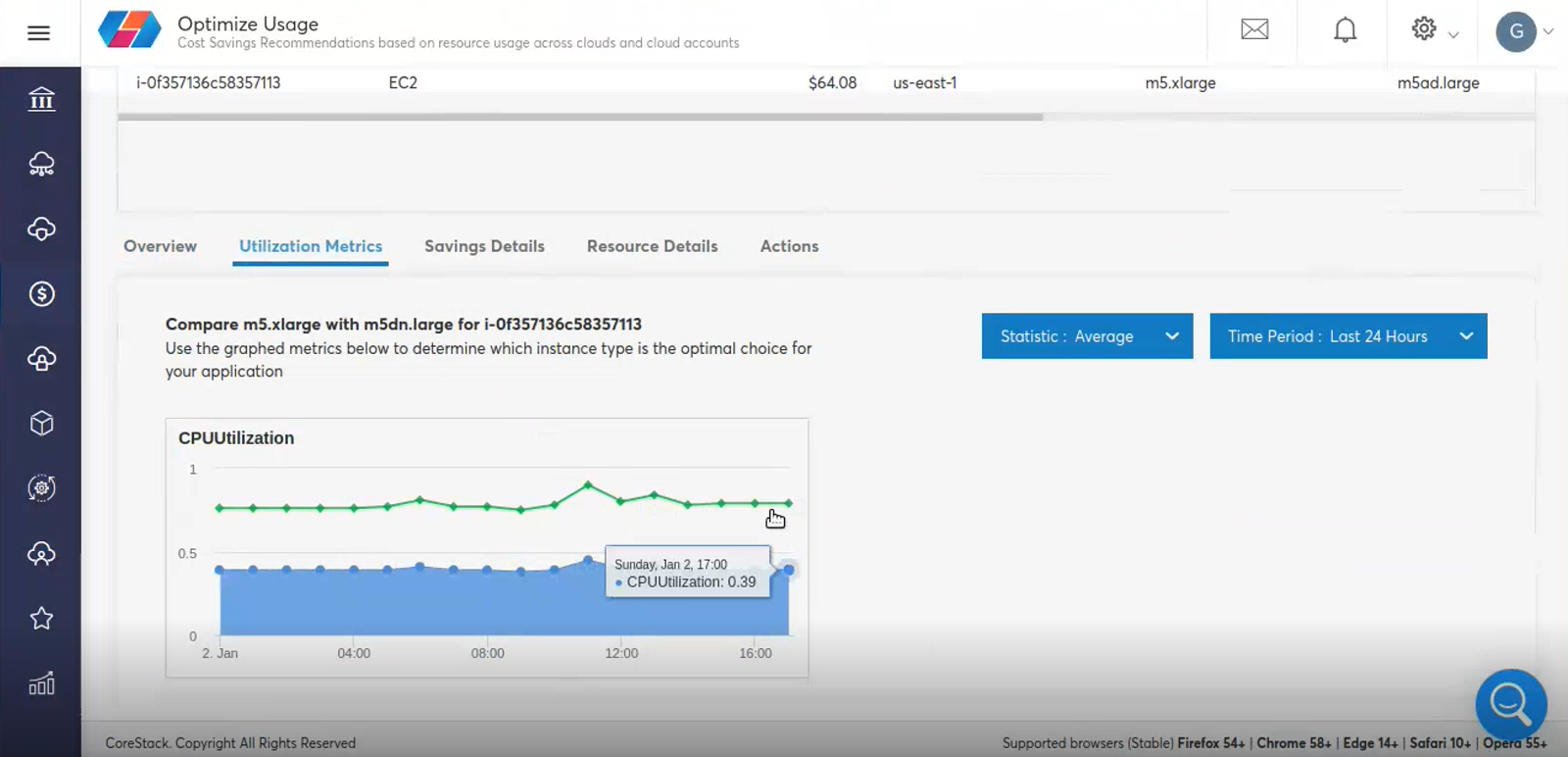Viewport: 1568px width, 757px height.
Task: Open the cloud sync sidebar icon
Action: pos(41,228)
